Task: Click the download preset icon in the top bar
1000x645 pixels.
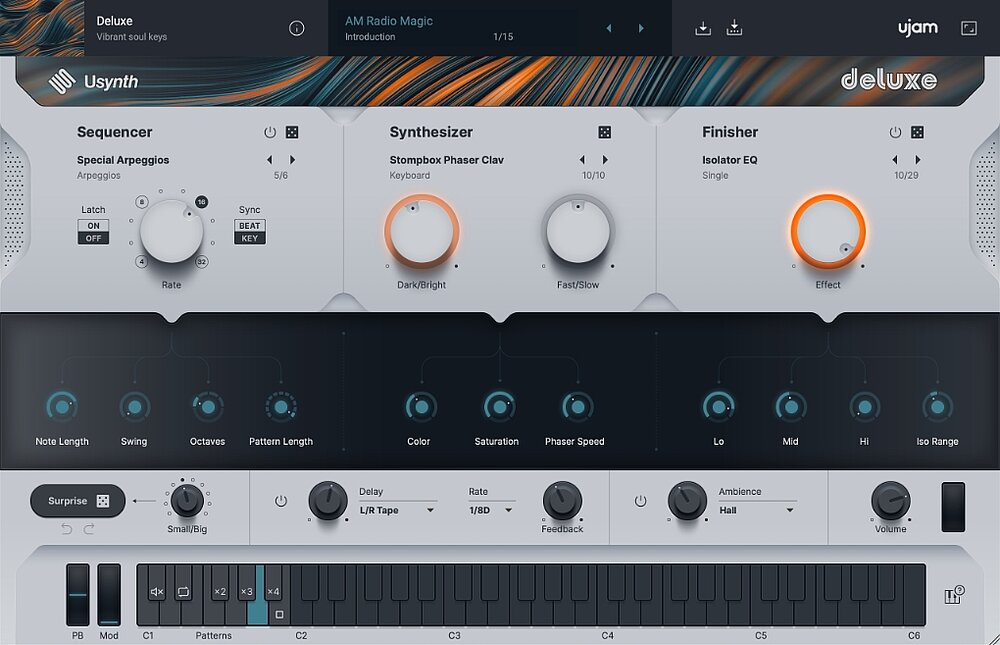Action: 703,27
